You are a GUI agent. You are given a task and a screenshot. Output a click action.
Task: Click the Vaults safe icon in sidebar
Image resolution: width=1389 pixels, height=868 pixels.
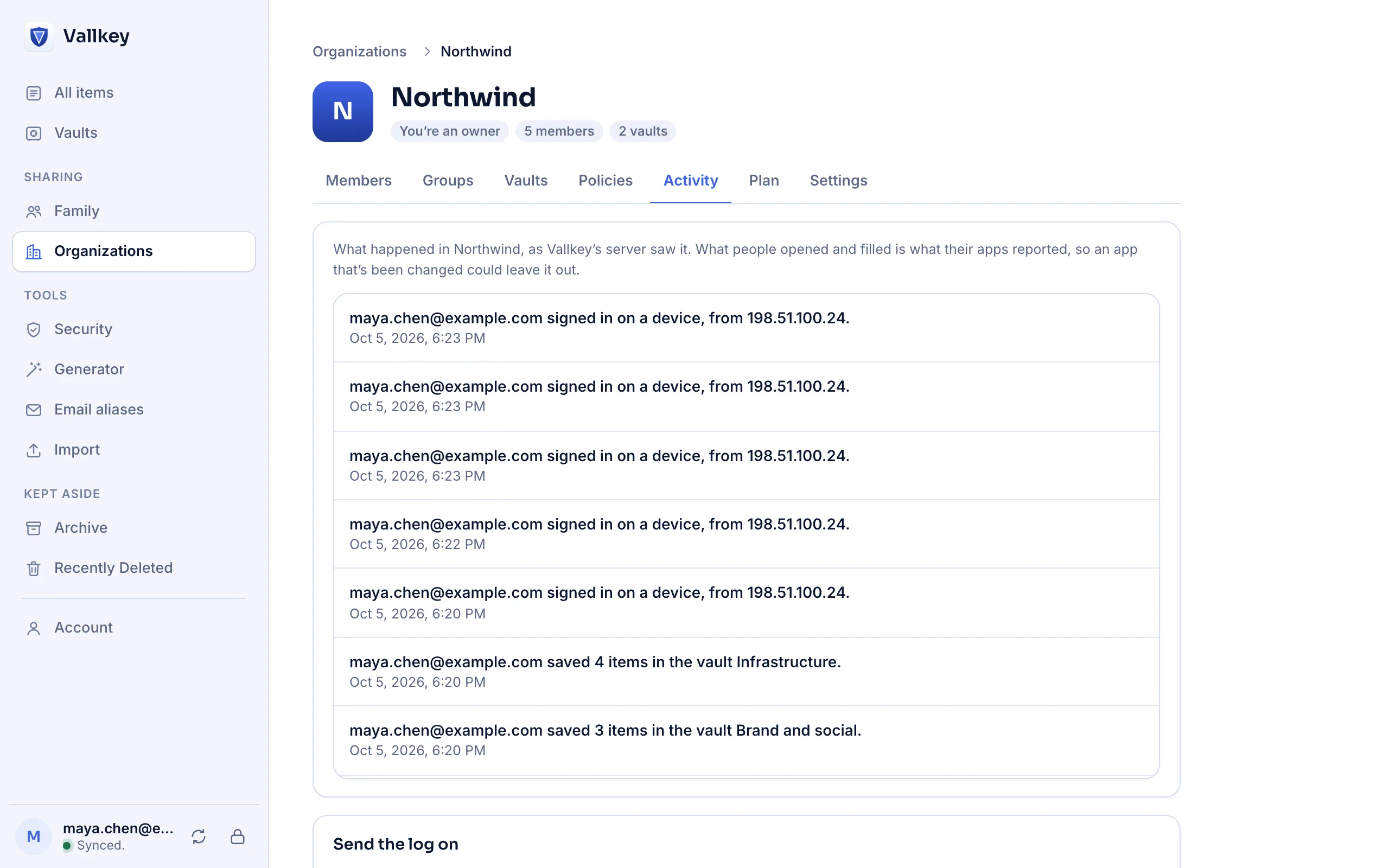pyautogui.click(x=34, y=133)
